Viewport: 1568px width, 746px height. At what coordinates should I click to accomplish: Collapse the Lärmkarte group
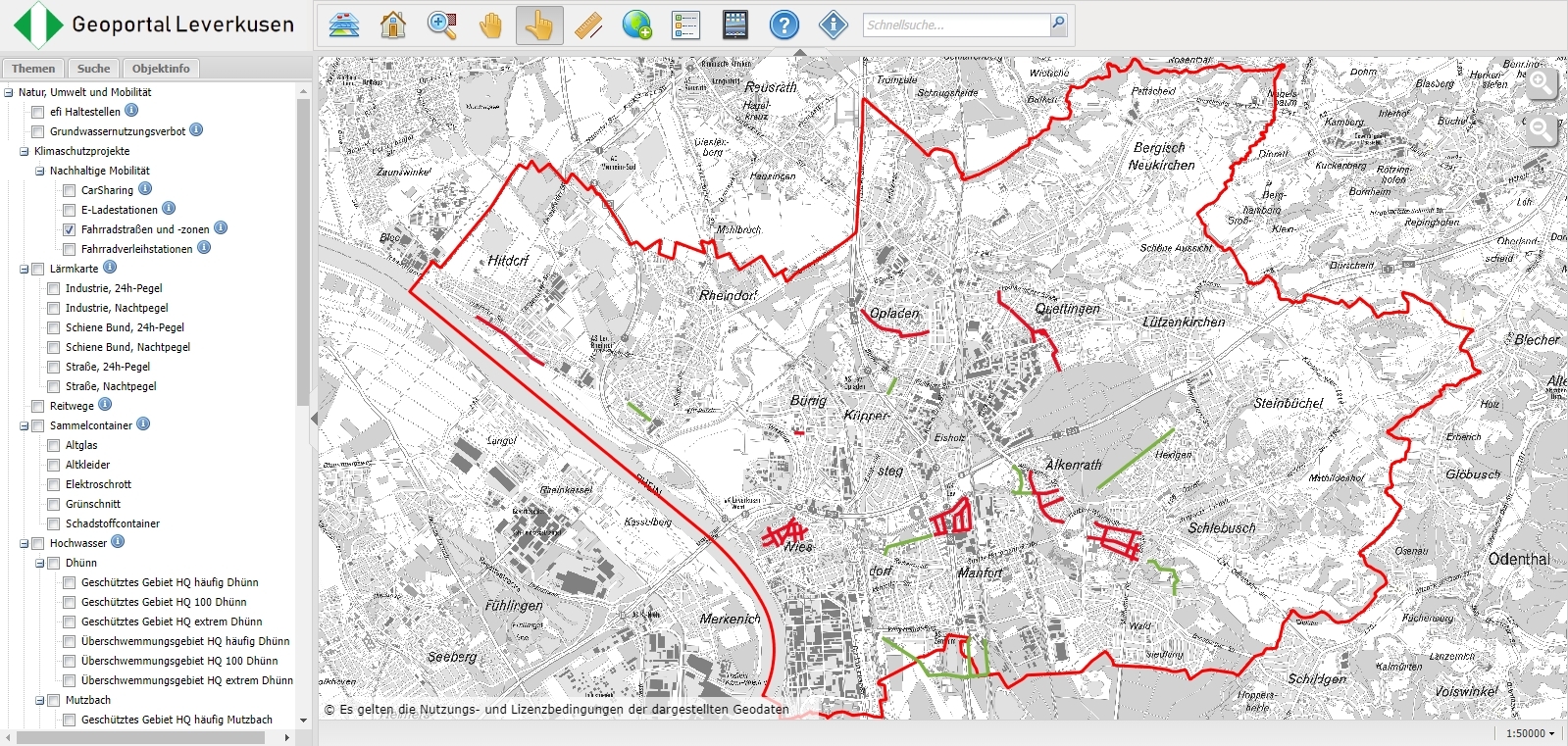click(x=25, y=269)
